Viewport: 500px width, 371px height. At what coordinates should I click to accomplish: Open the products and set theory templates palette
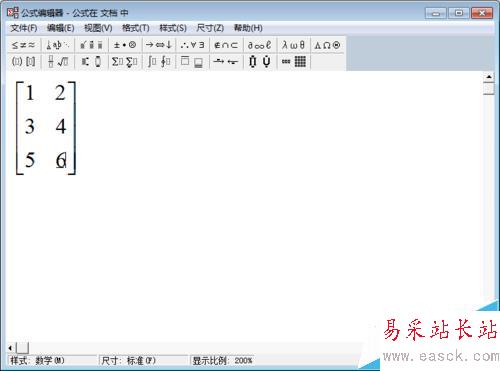(260, 62)
